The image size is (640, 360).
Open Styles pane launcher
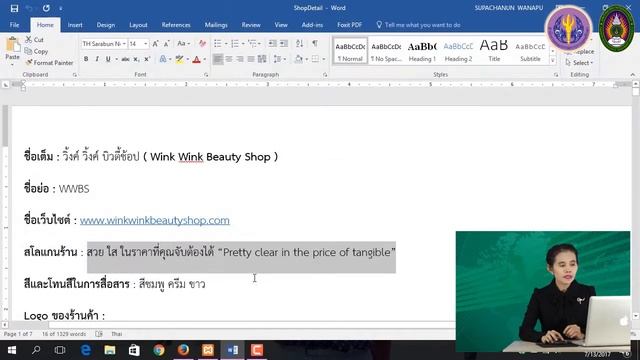[x=556, y=75]
